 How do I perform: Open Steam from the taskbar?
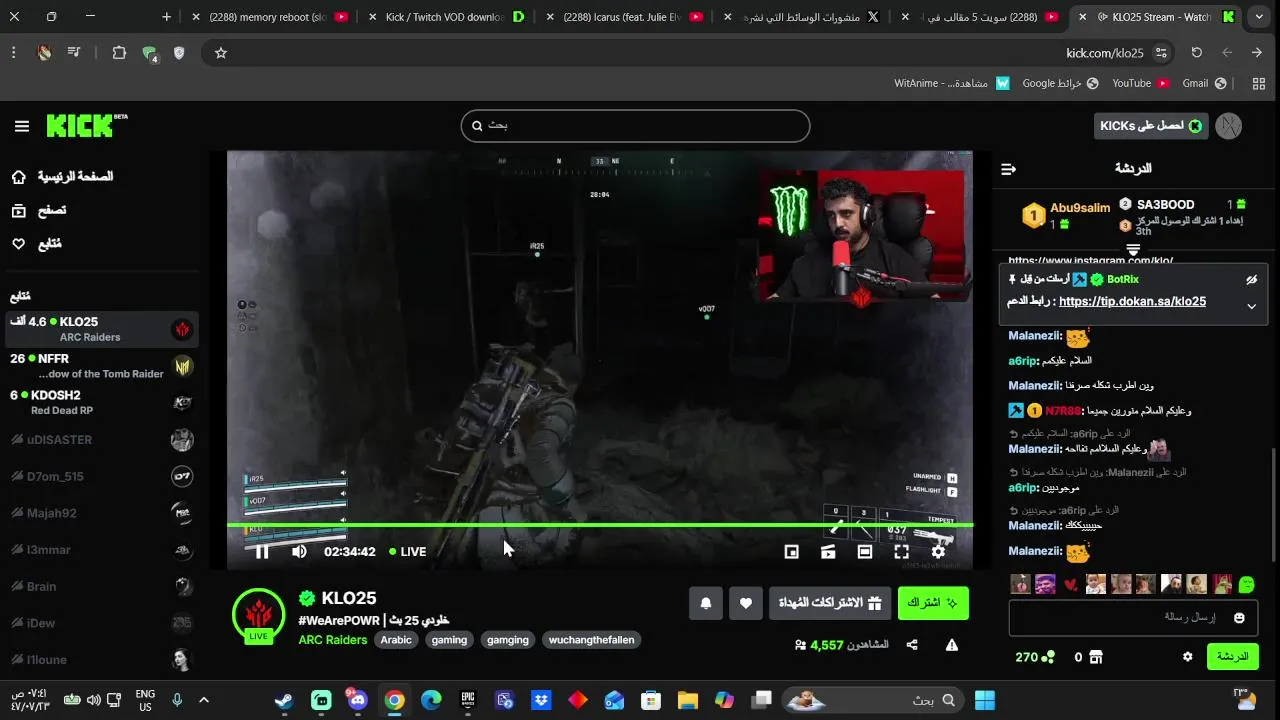(284, 700)
